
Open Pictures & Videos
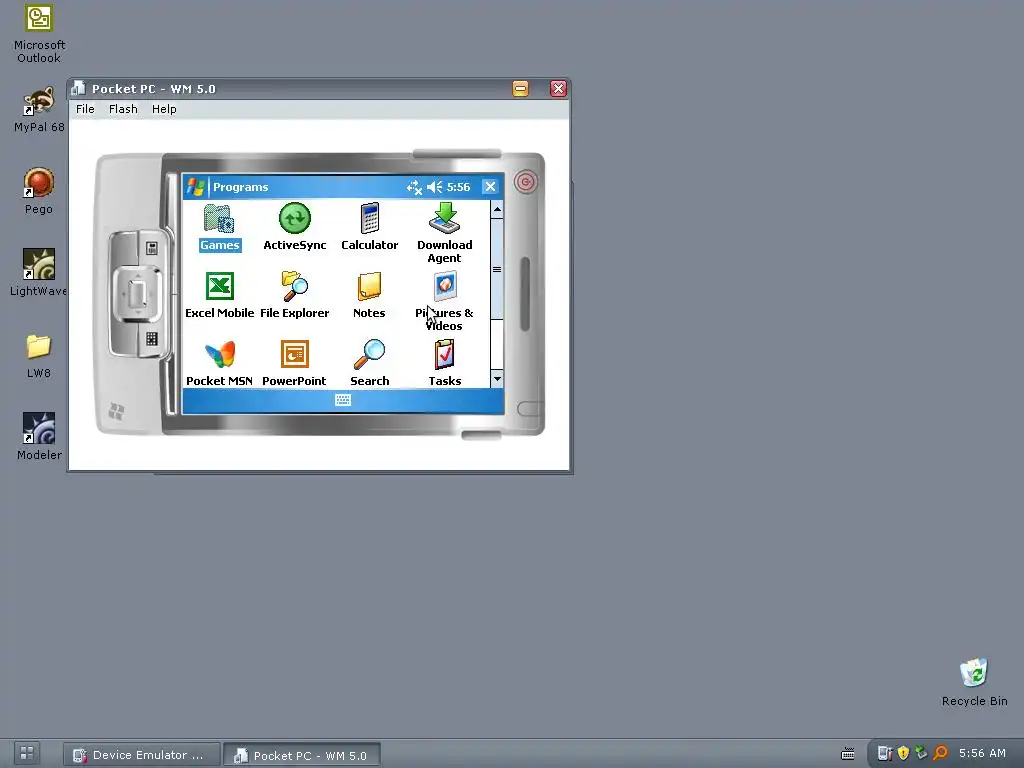click(x=445, y=302)
